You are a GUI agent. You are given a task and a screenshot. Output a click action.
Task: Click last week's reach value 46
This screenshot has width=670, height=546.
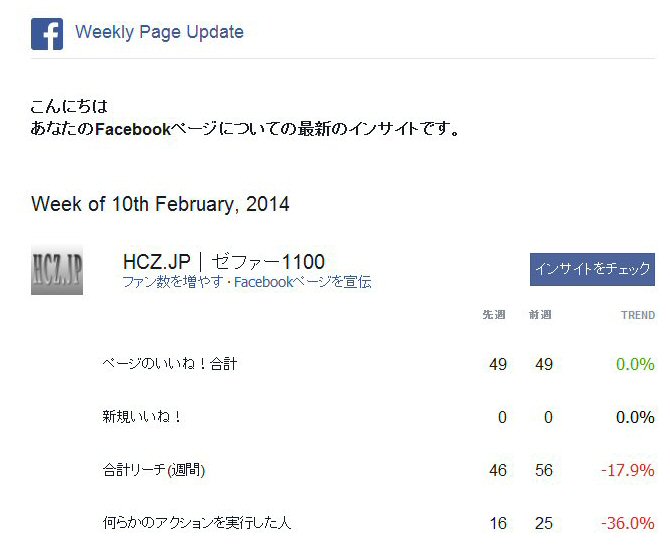click(x=498, y=470)
